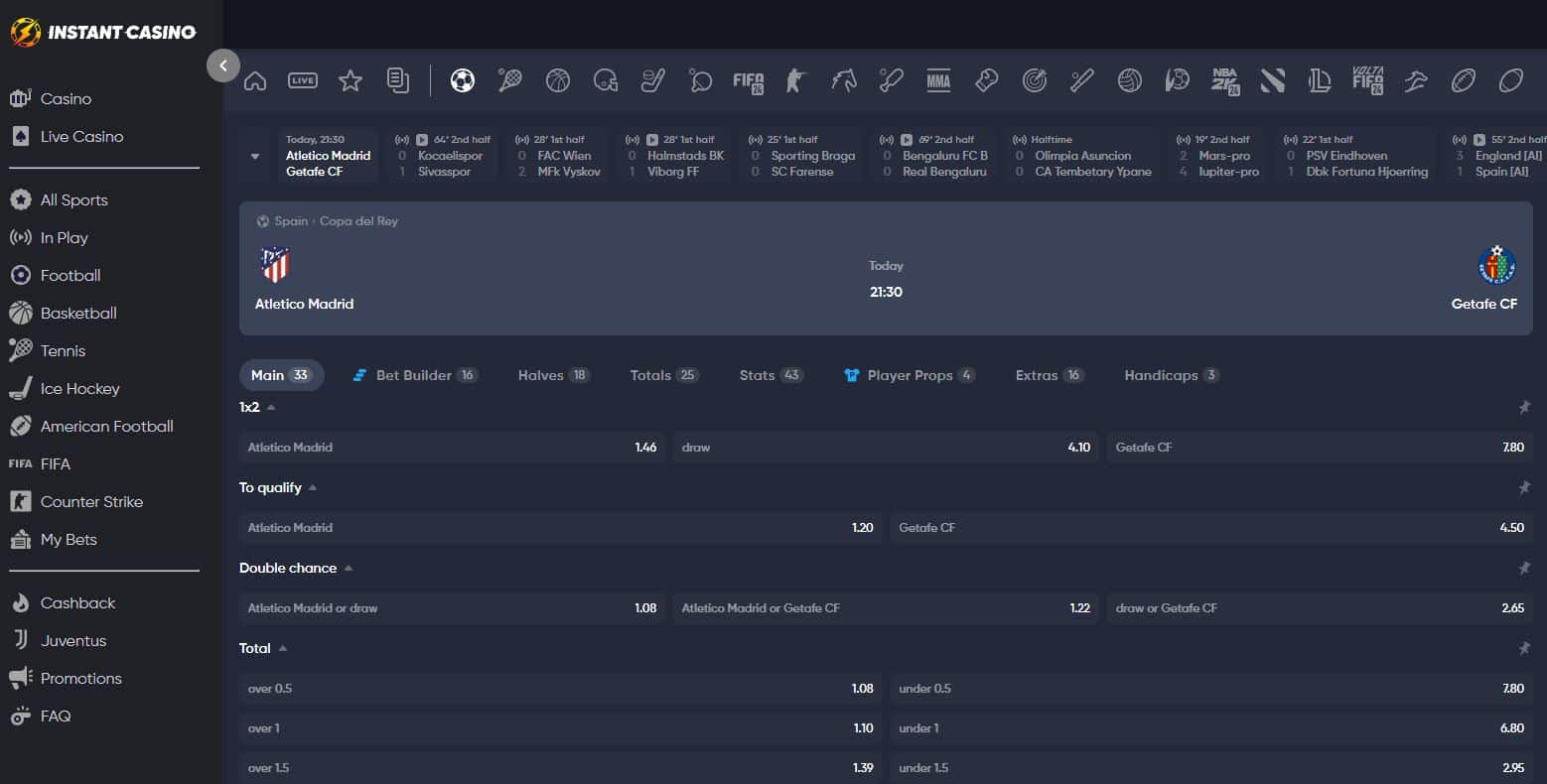This screenshot has width=1547, height=784.
Task: Open the Player Props tab
Action: click(x=910, y=375)
